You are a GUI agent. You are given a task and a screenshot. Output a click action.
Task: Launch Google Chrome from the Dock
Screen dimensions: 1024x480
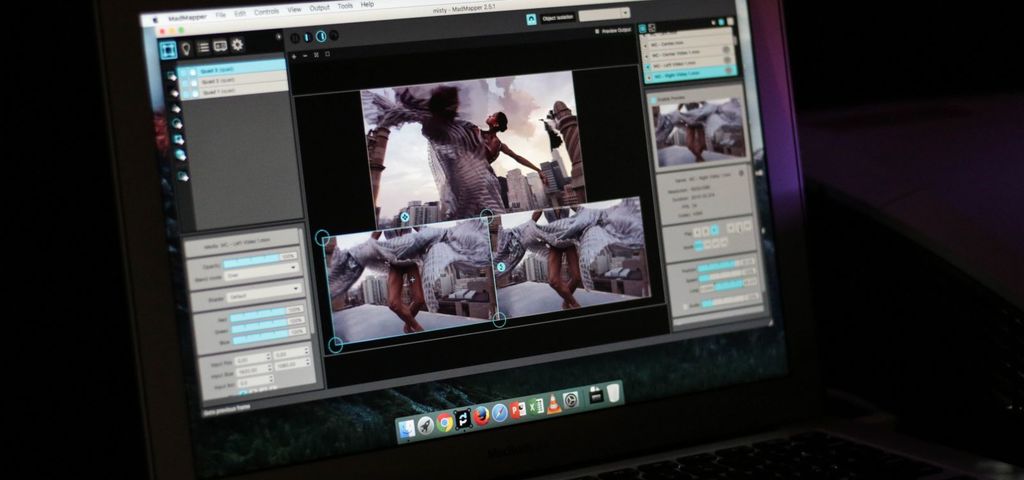[x=445, y=421]
